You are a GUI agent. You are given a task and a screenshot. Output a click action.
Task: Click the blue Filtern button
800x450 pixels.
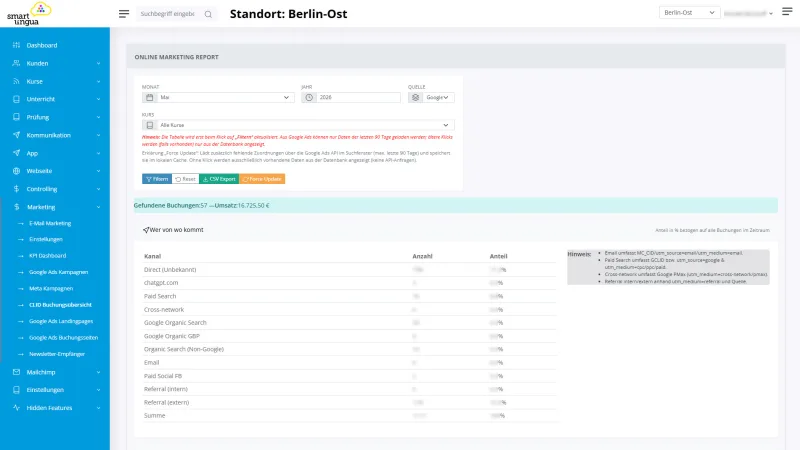point(157,179)
